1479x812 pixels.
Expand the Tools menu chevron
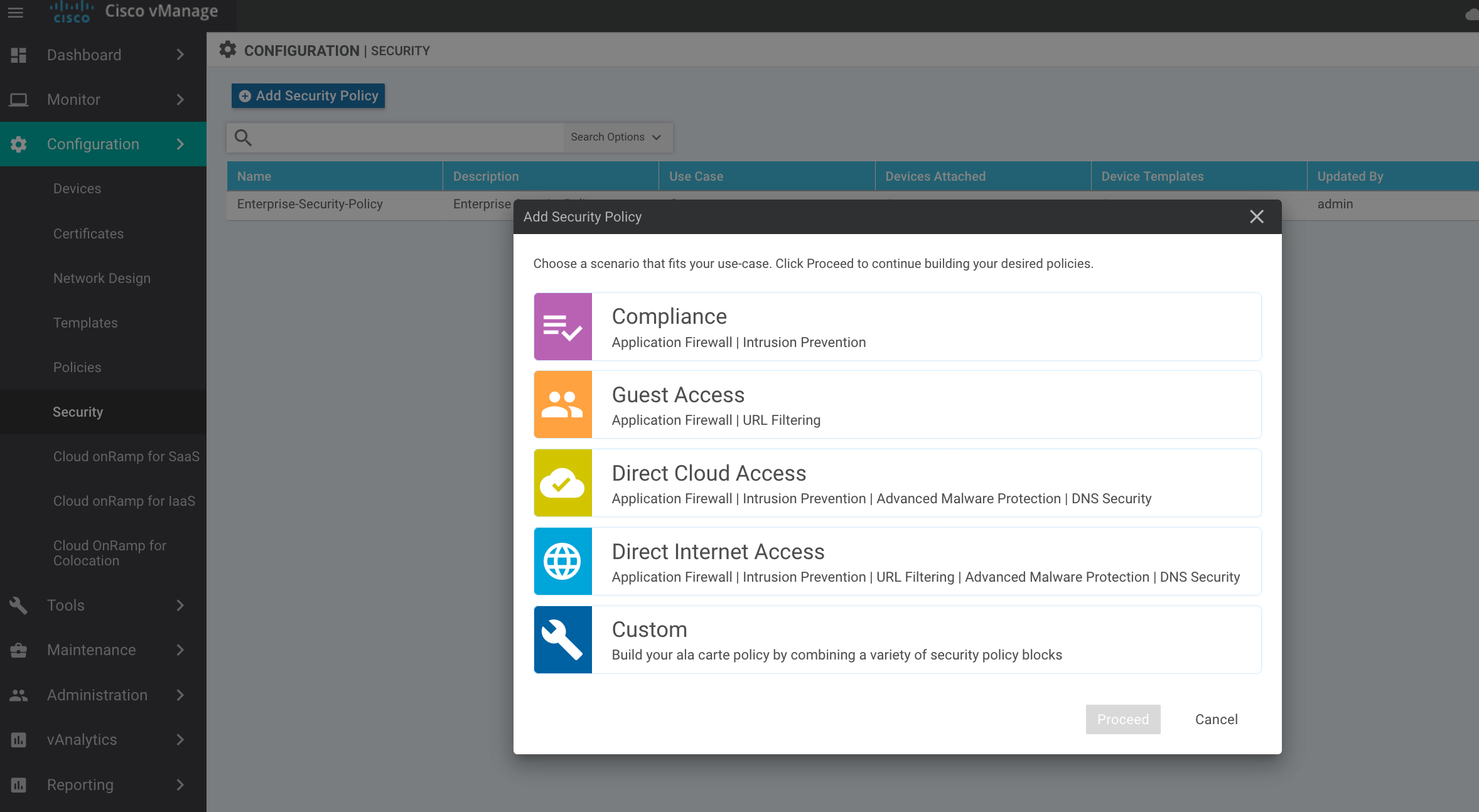coord(180,606)
